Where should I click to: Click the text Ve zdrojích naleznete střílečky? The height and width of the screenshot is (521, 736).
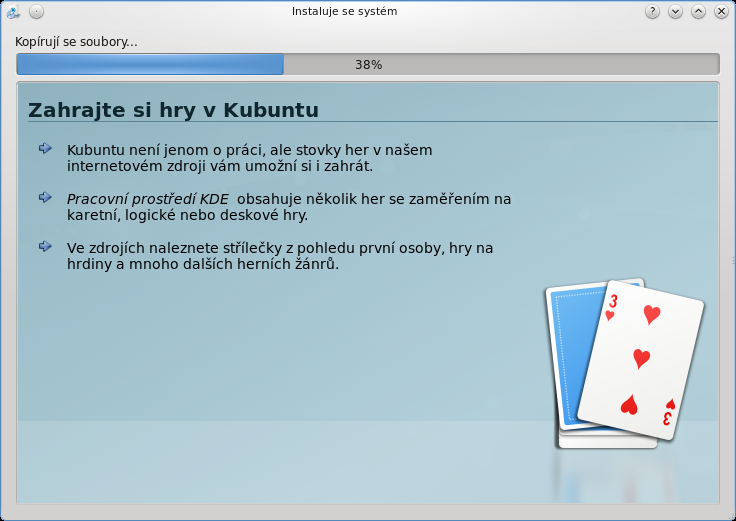click(x=174, y=248)
